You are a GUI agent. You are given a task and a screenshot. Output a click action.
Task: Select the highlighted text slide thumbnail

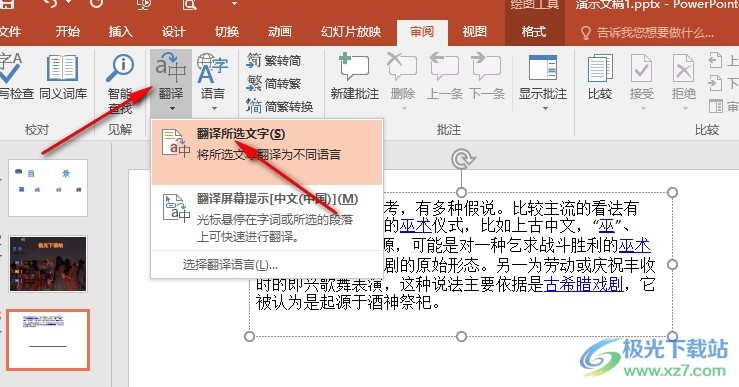[x=48, y=339]
